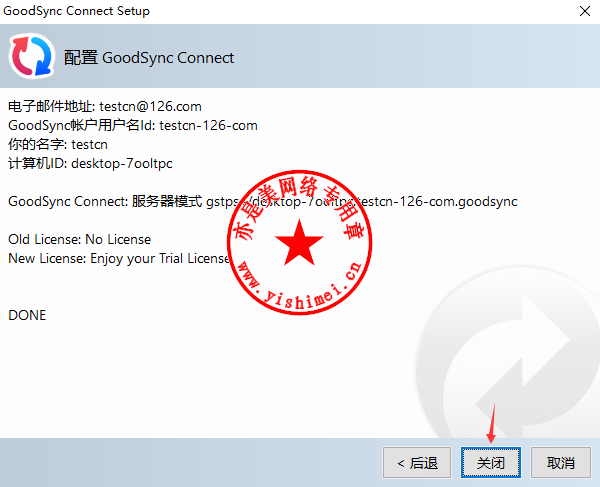The image size is (600, 487).
Task: Click the 你的名字: testcn line
Action: 58,145
